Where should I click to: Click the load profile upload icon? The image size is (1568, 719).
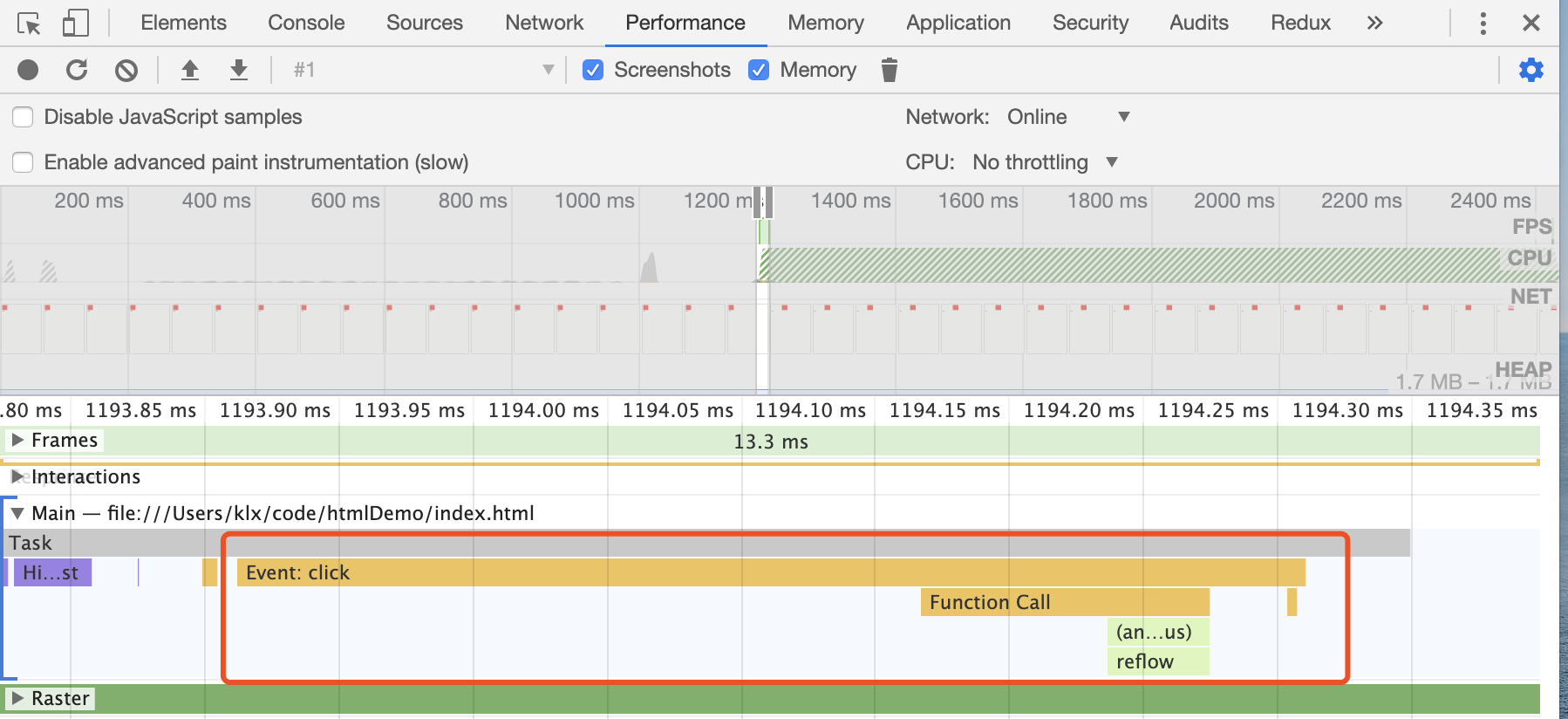coord(189,70)
